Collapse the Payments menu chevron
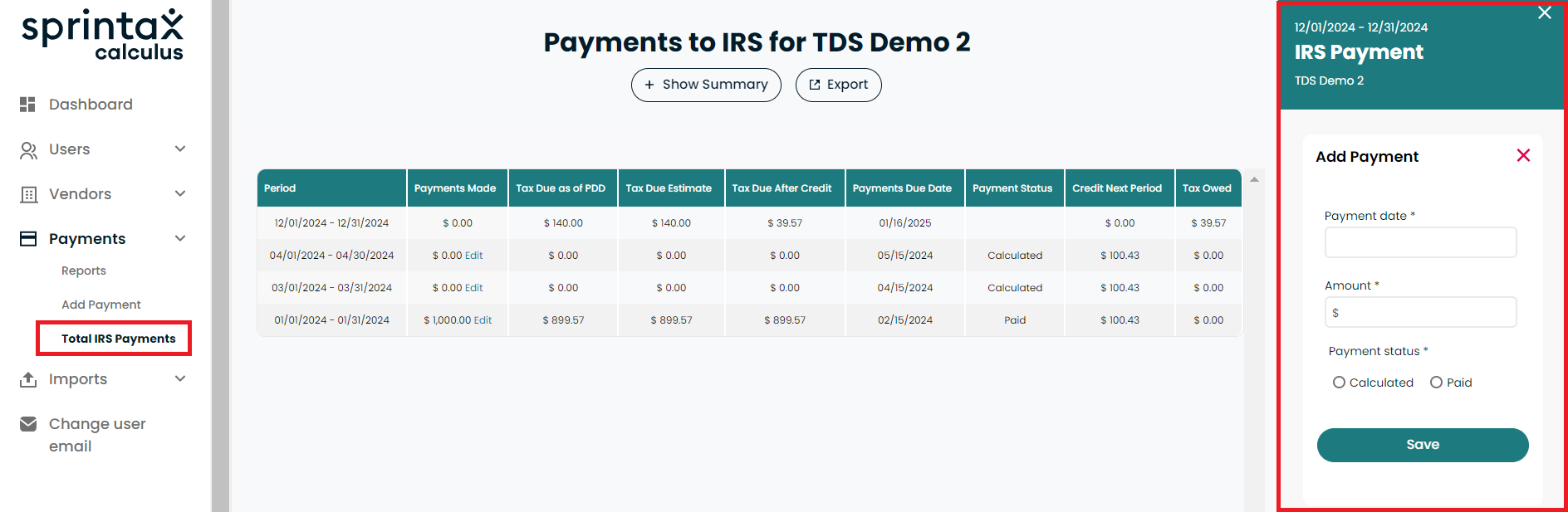This screenshot has height=512, width=1568. coord(180,238)
